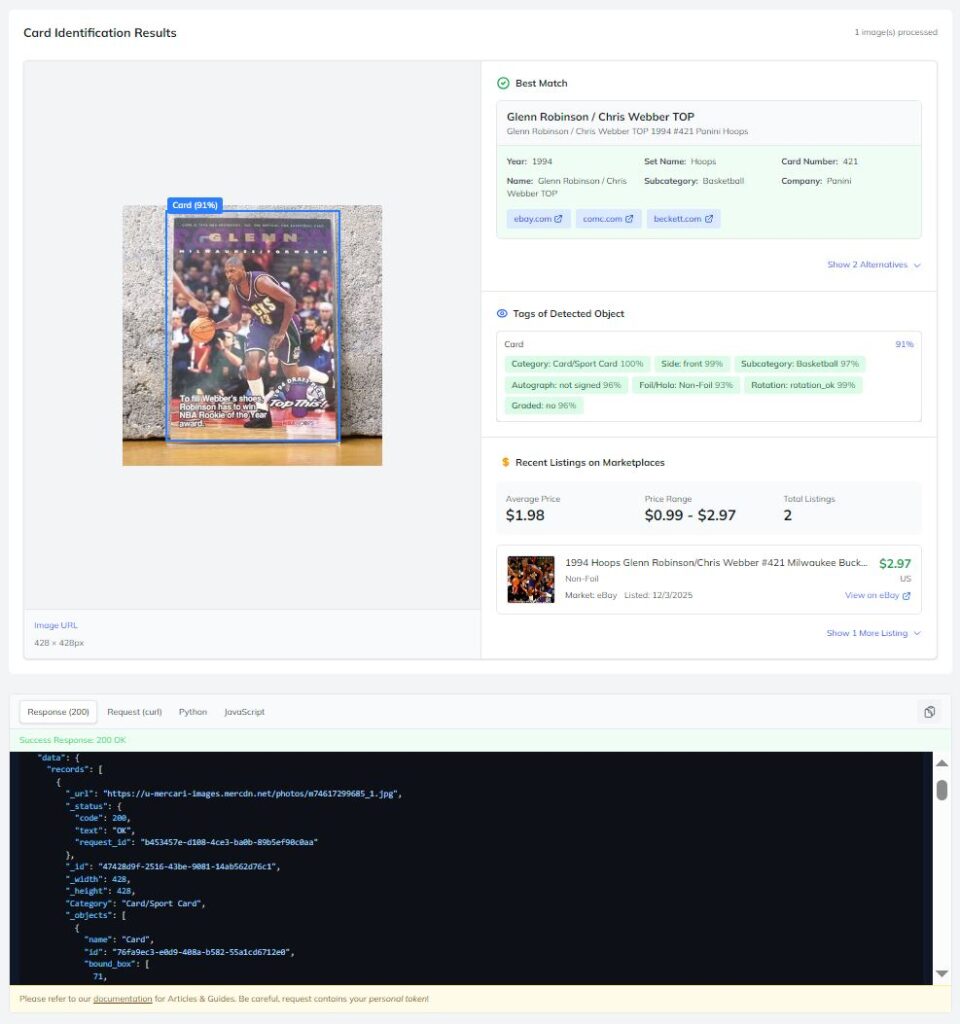Click the green checkmark Best Match icon
960x1024 pixels.
click(x=503, y=83)
